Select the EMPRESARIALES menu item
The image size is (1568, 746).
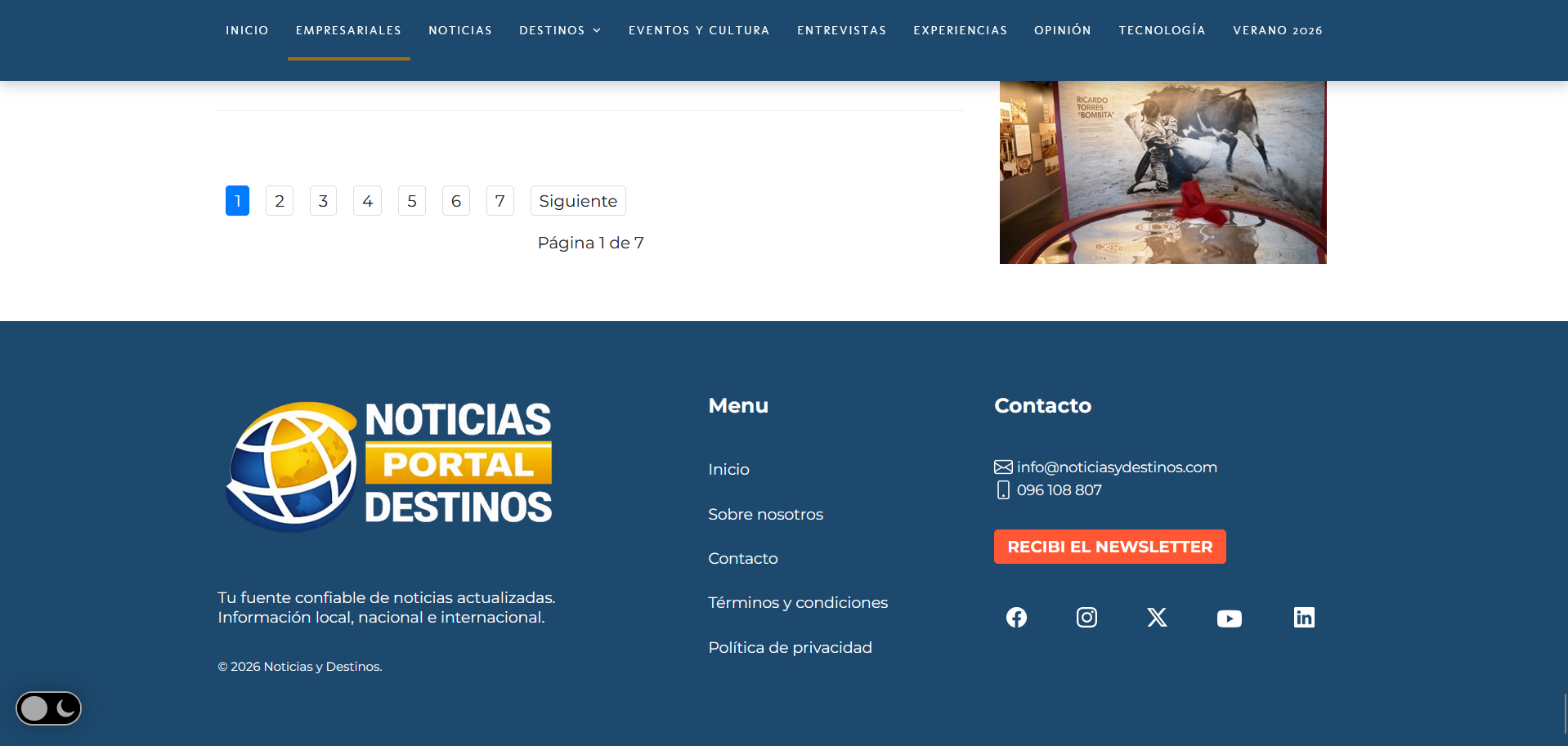coord(348,30)
